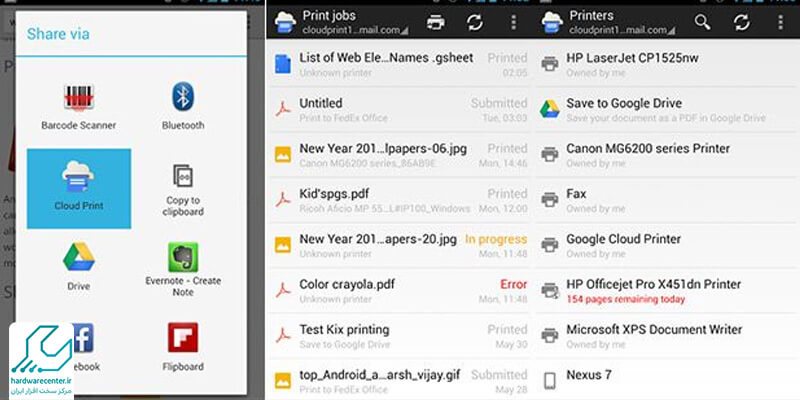Tap the 154 pages remaining today text
Screen dimensions: 800x400
coord(626,299)
